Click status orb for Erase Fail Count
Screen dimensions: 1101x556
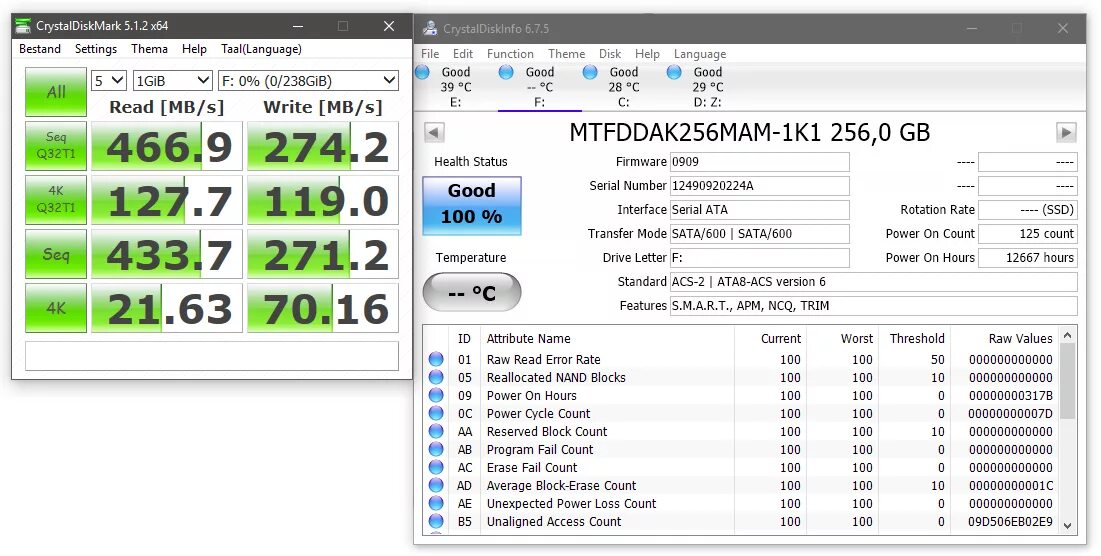(x=436, y=468)
